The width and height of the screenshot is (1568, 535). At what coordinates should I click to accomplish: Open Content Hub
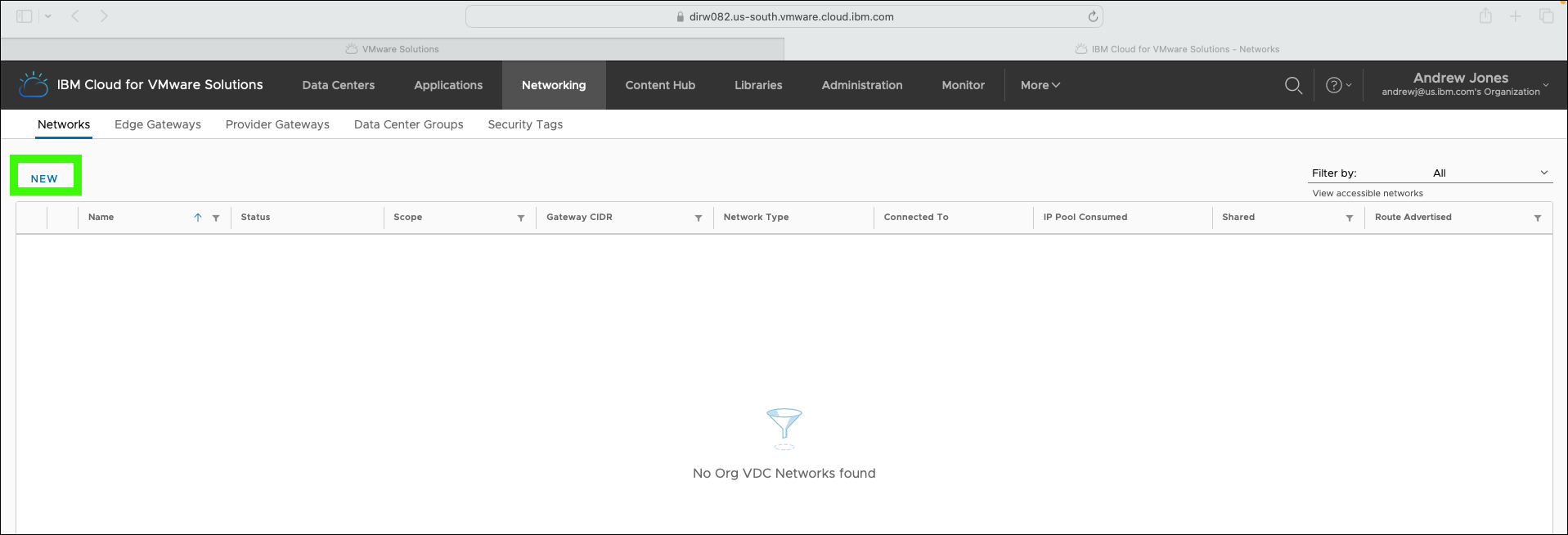tap(660, 85)
